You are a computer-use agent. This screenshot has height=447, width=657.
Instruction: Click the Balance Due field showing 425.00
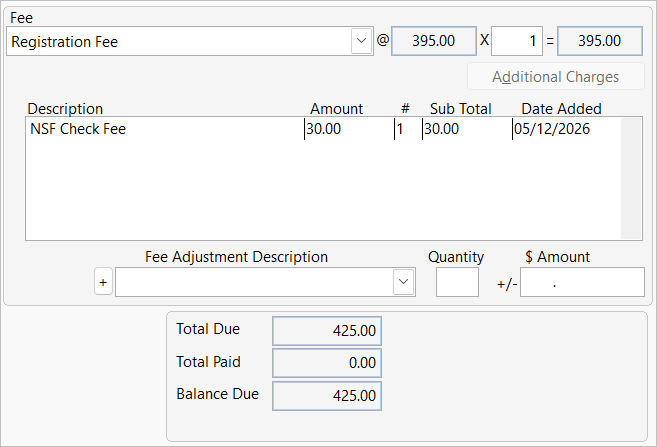pyautogui.click(x=327, y=395)
